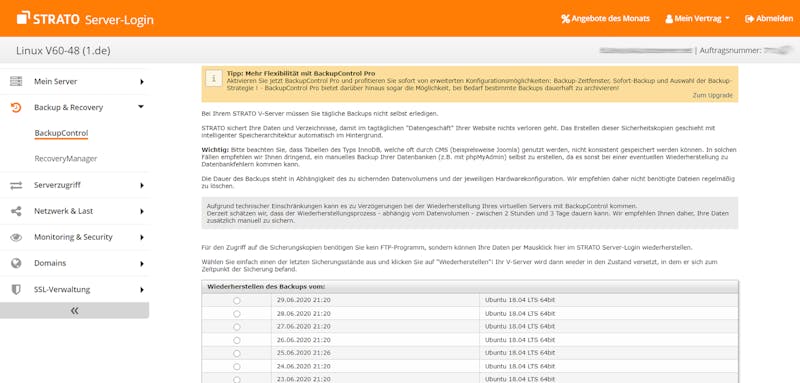Collapse Backup & Recovery submenu arrow

[x=141, y=107]
